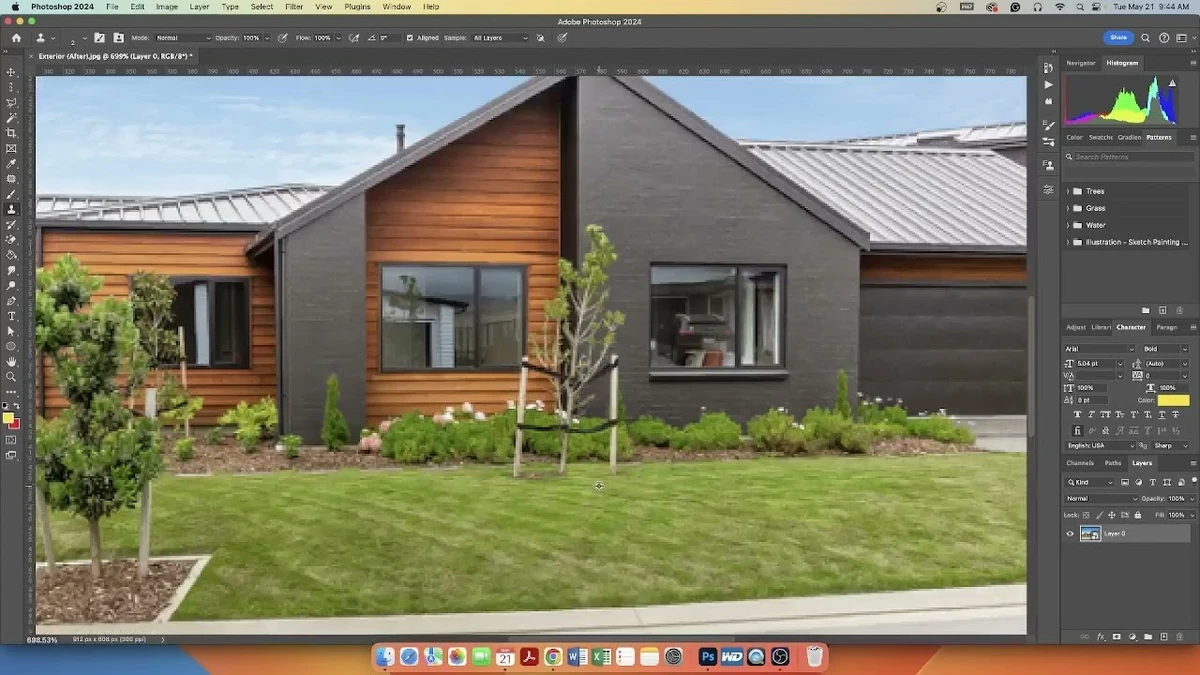
Task: Click the Layer 0 thumbnail
Action: (x=1090, y=533)
